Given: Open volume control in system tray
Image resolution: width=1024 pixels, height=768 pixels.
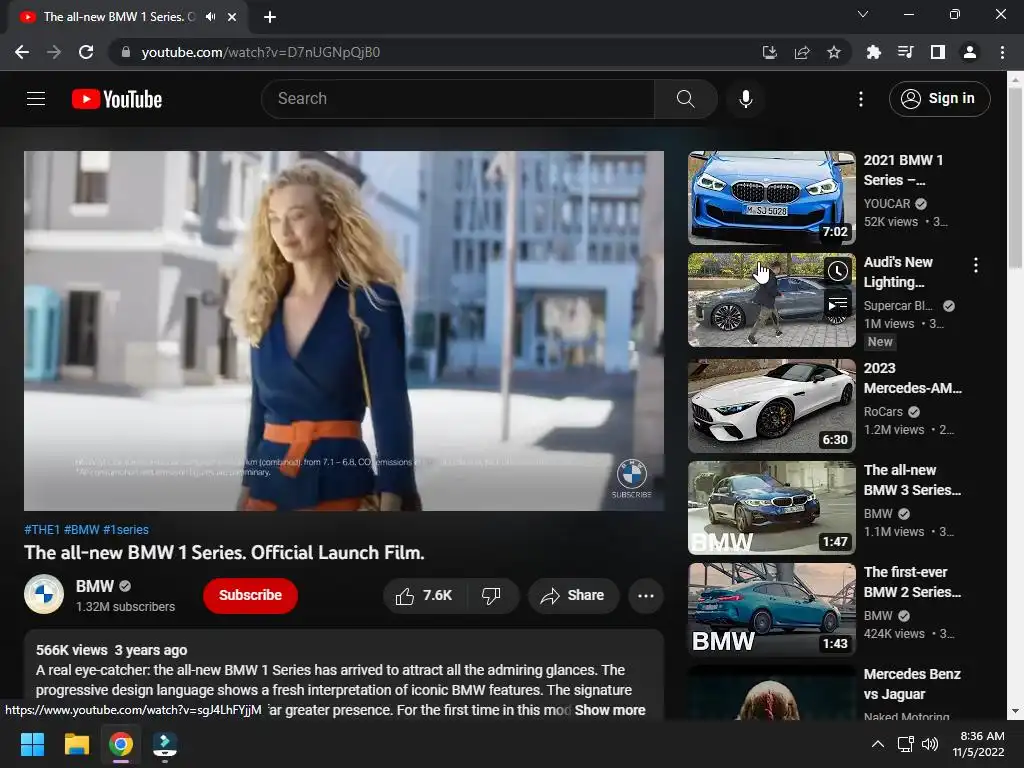Looking at the screenshot, I should tap(930, 744).
